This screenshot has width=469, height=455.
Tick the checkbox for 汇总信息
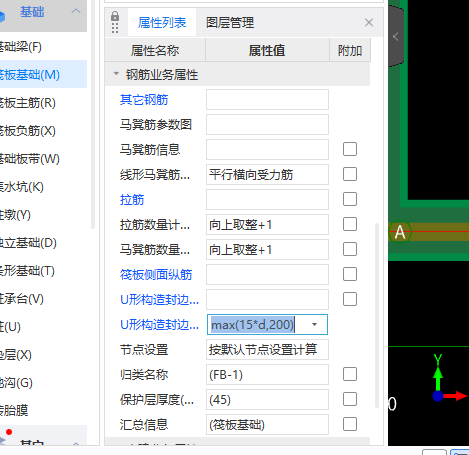(350, 424)
